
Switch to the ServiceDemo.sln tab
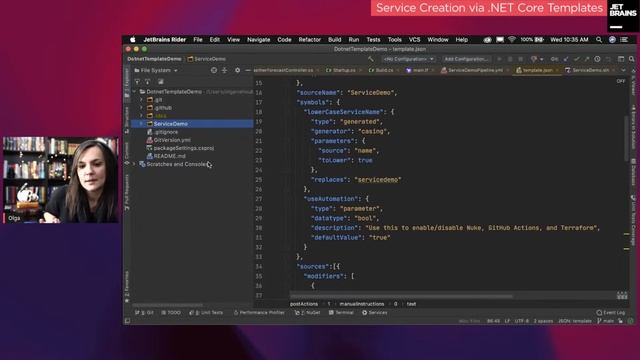point(590,70)
